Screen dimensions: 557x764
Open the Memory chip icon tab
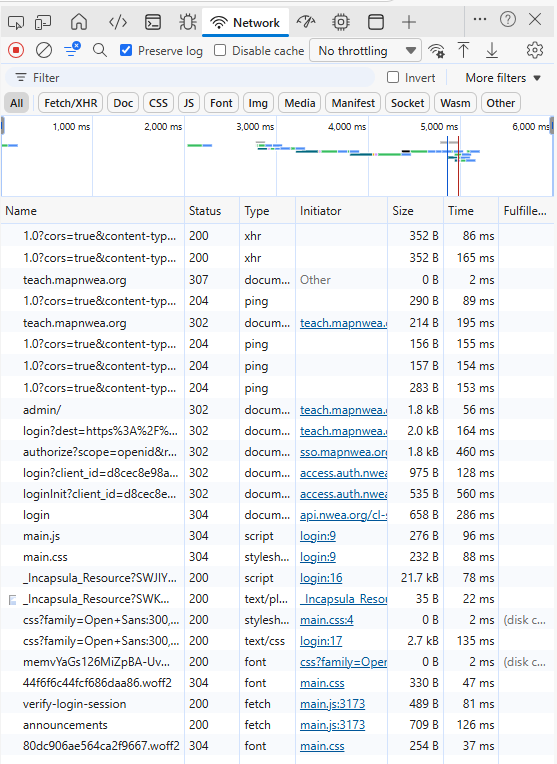pyautogui.click(x=341, y=22)
